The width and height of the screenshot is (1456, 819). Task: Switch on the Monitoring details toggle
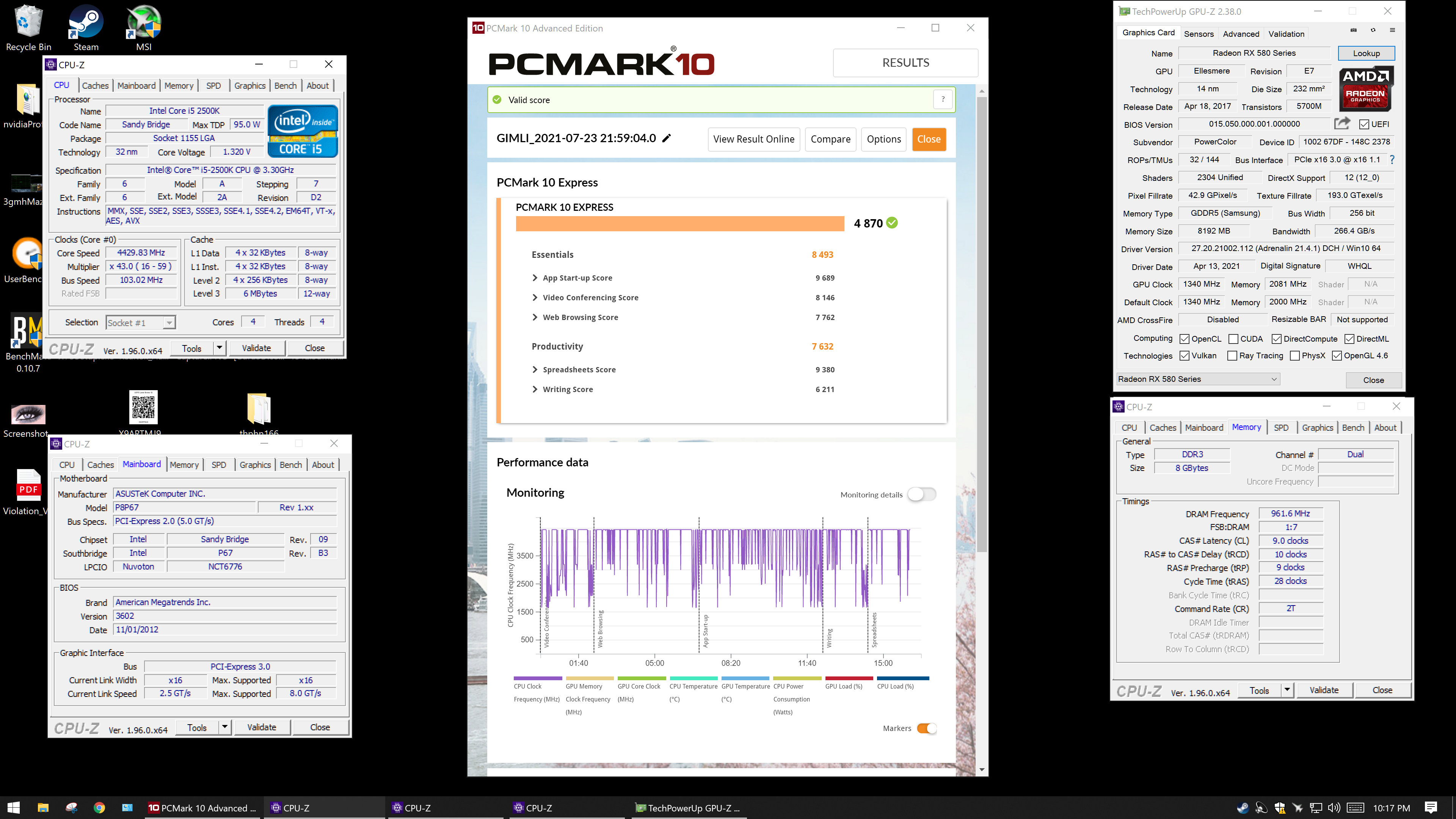[921, 494]
